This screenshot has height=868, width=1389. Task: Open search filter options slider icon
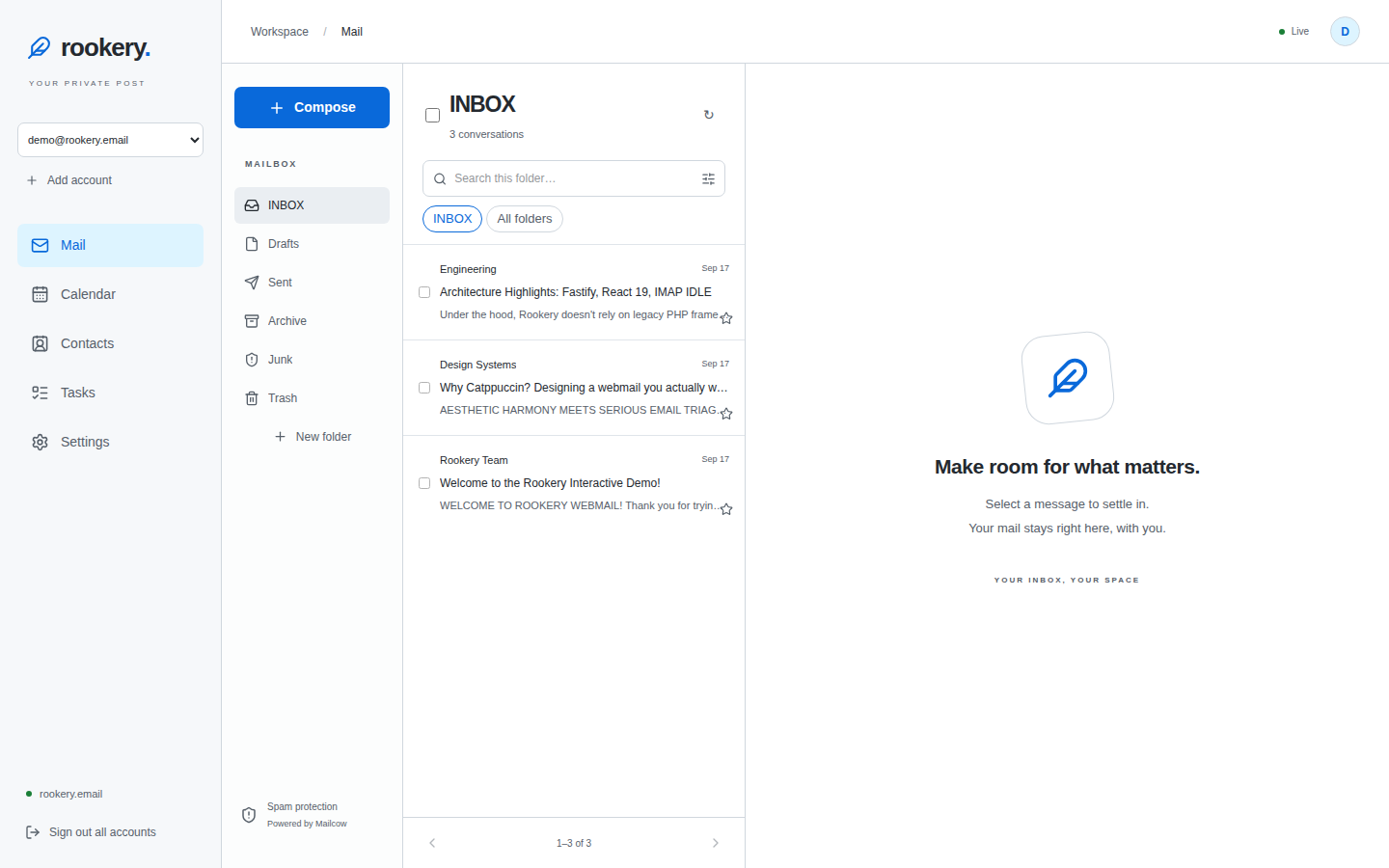(x=708, y=178)
